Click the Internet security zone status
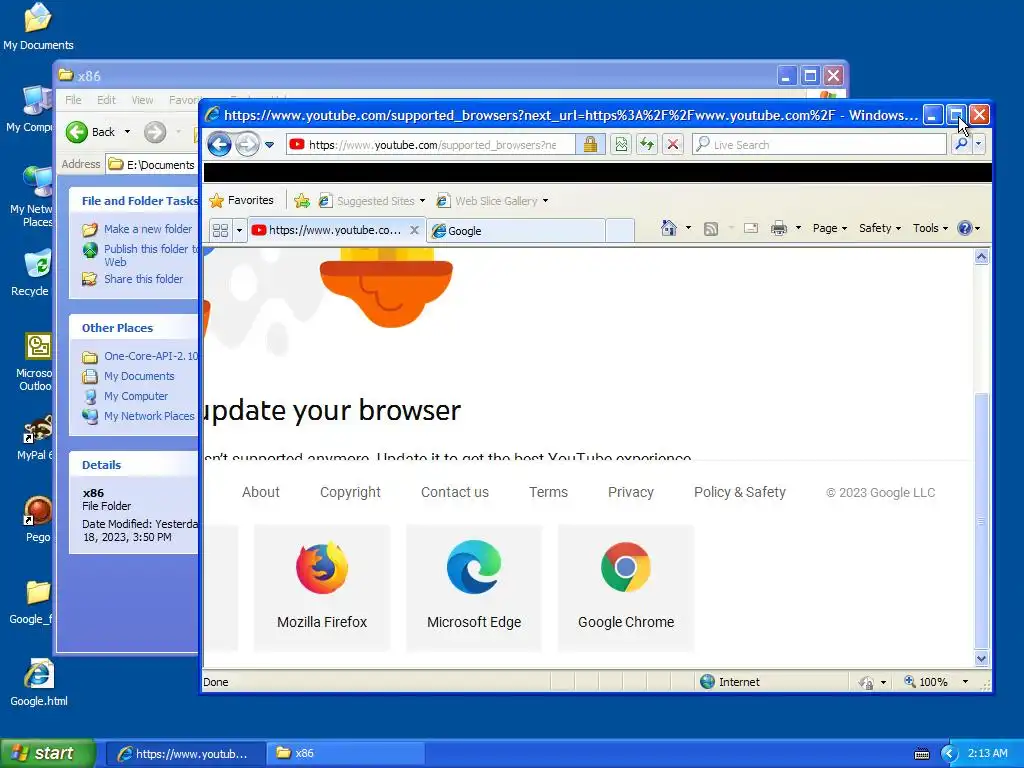Screen dimensions: 1024x768 click(x=729, y=682)
